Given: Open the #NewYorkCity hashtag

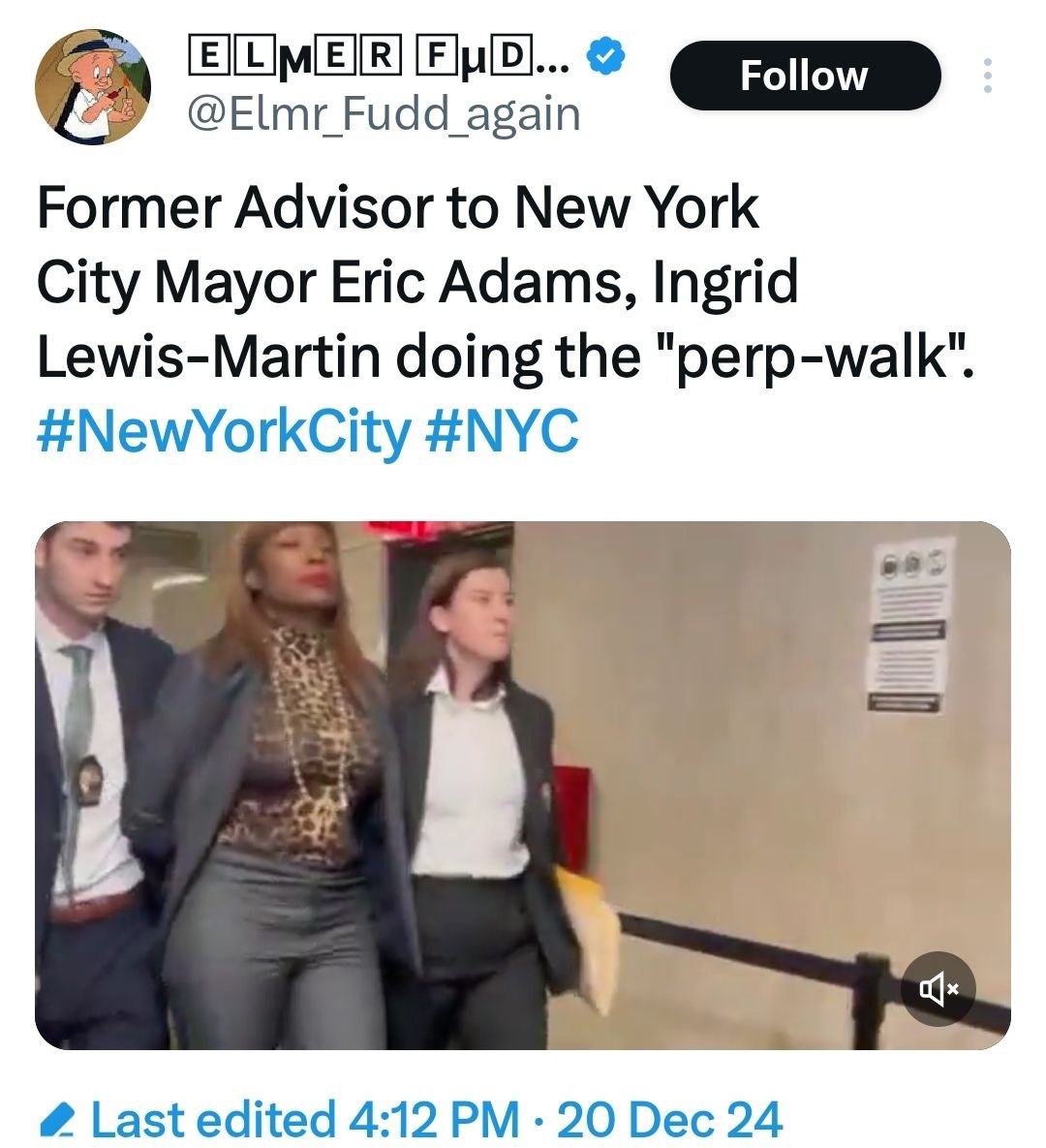Looking at the screenshot, I should pyautogui.click(x=224, y=432).
